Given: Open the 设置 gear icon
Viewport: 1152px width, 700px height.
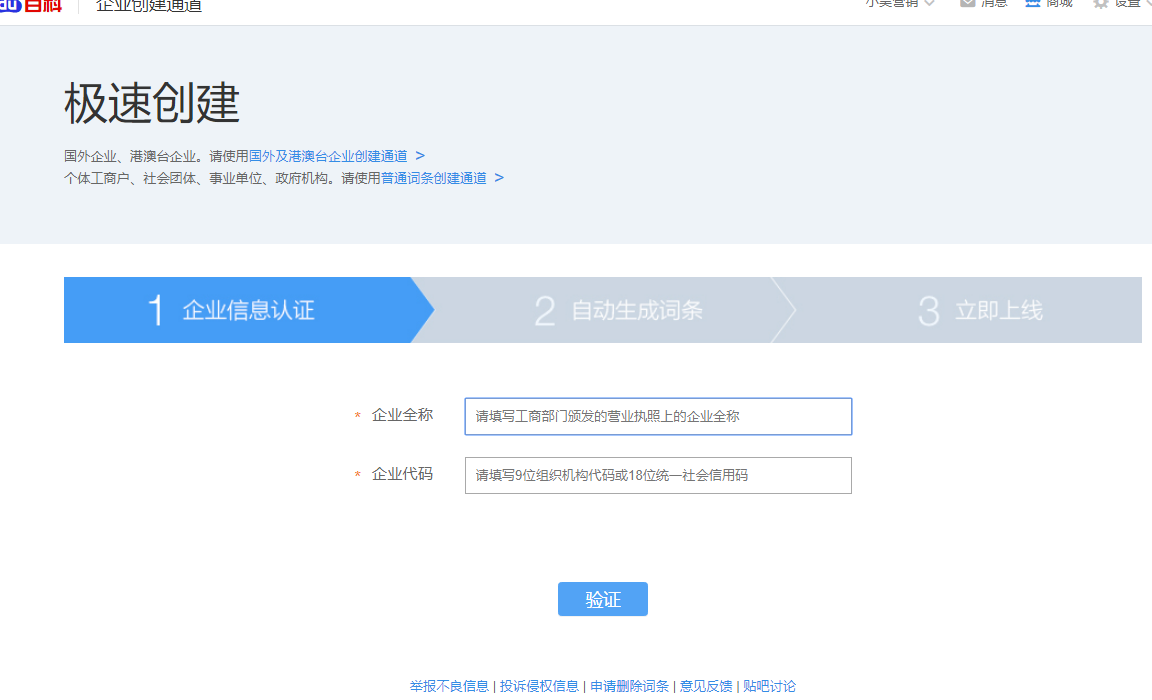Looking at the screenshot, I should pyautogui.click(x=1101, y=4).
